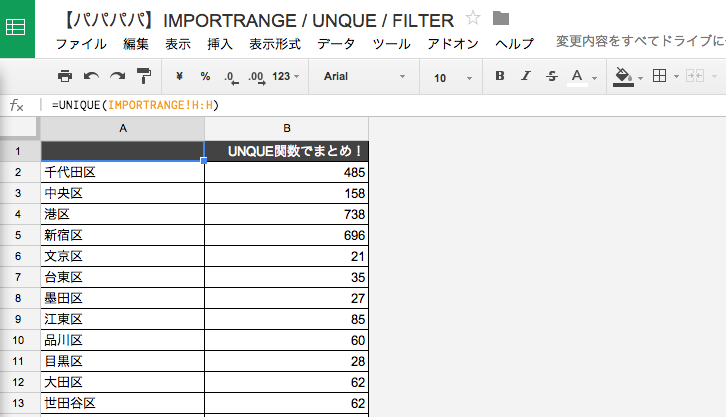This screenshot has width=726, height=417.
Task: Select the UNQUE関数でまとめ！ header cell
Action: click(287, 151)
